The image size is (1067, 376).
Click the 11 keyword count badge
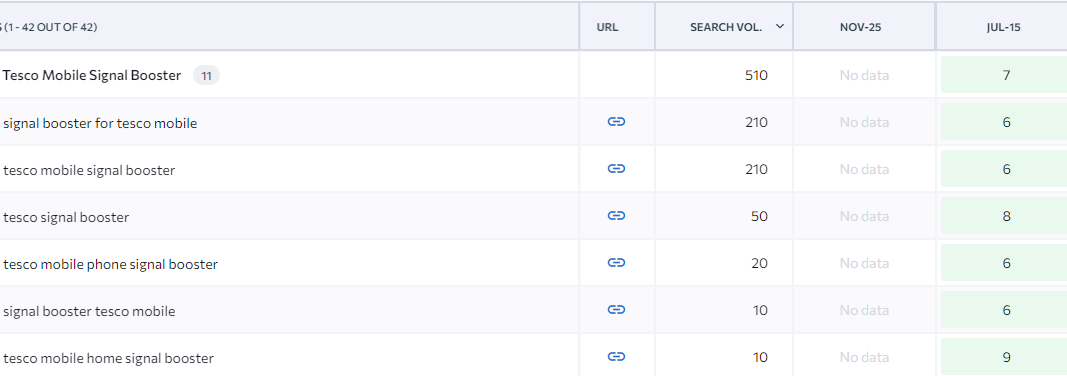[206, 75]
